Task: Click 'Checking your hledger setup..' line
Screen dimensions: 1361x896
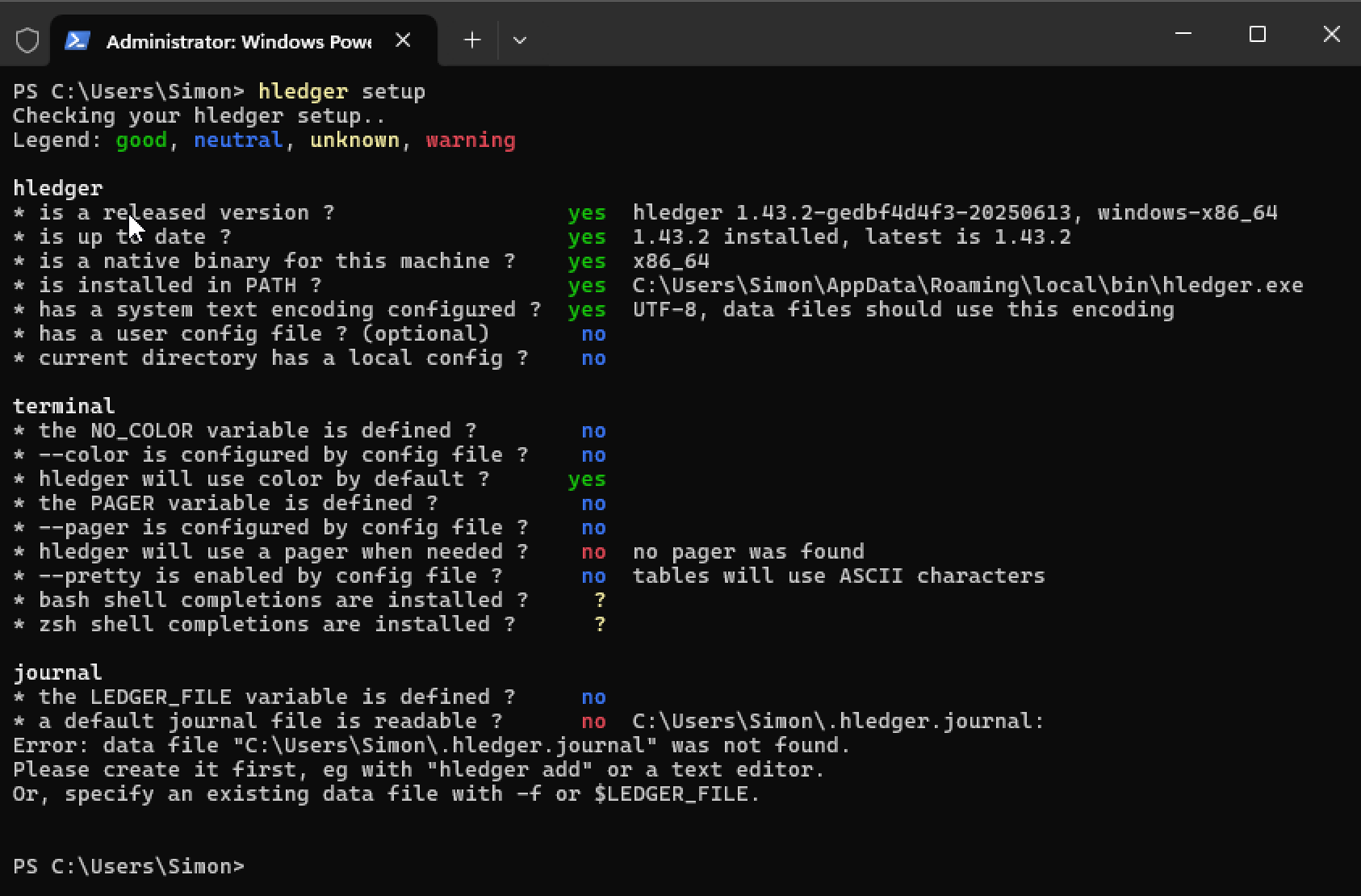Action: (199, 115)
